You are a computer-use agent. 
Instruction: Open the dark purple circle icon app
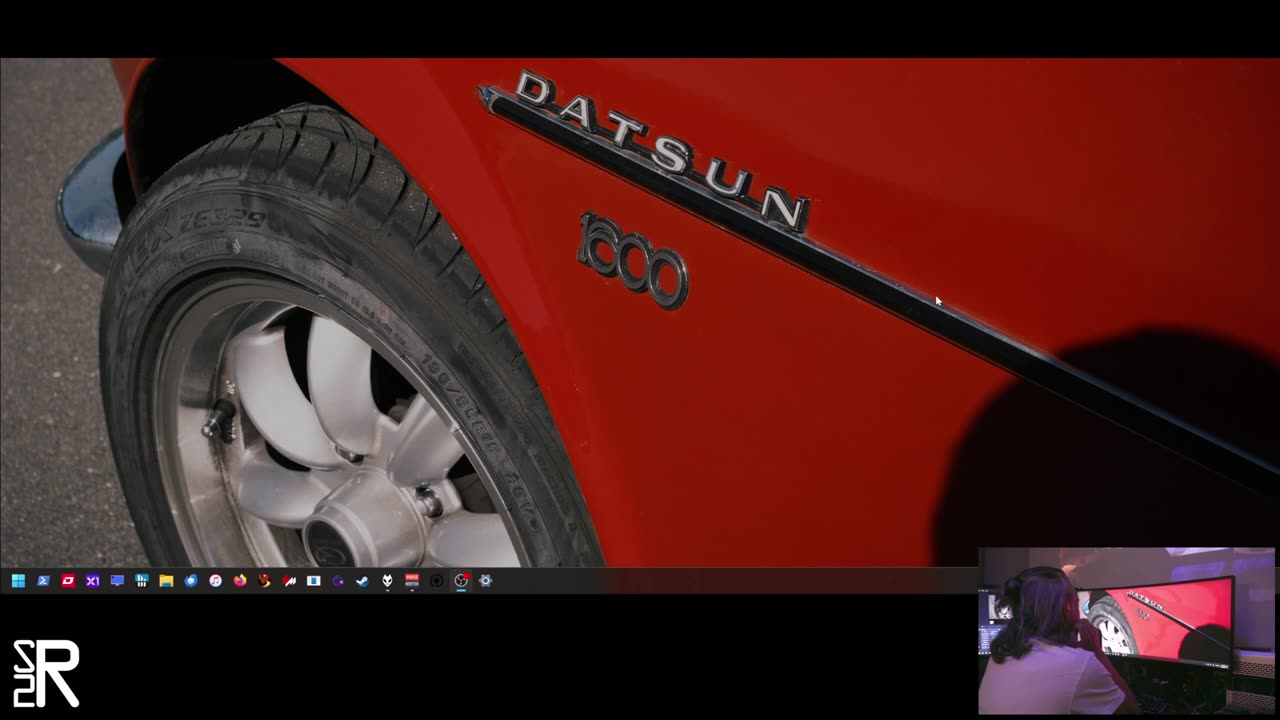(x=338, y=580)
